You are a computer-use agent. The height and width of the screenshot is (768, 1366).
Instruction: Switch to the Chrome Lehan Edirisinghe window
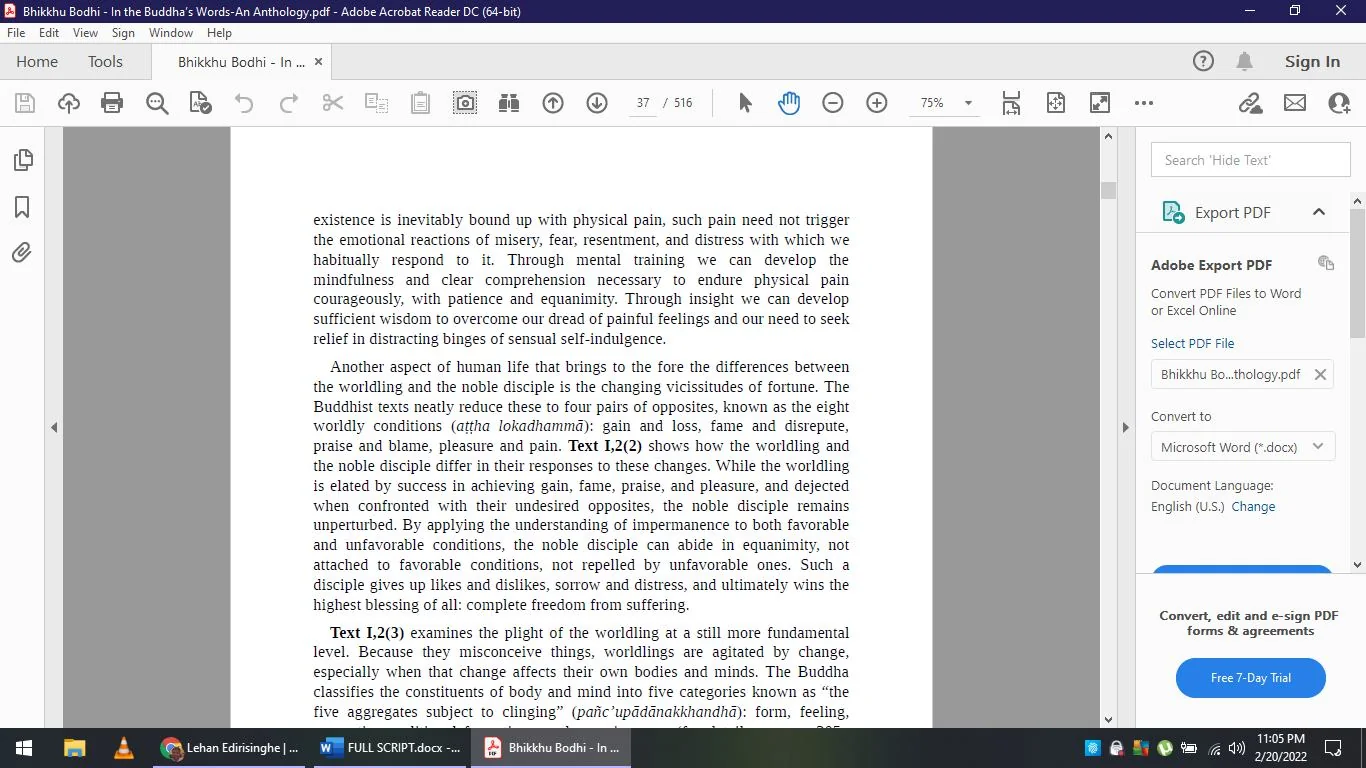(230, 748)
